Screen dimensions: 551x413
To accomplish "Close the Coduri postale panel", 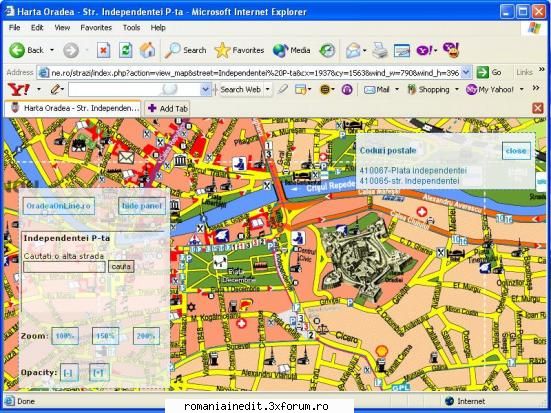I will coord(516,151).
